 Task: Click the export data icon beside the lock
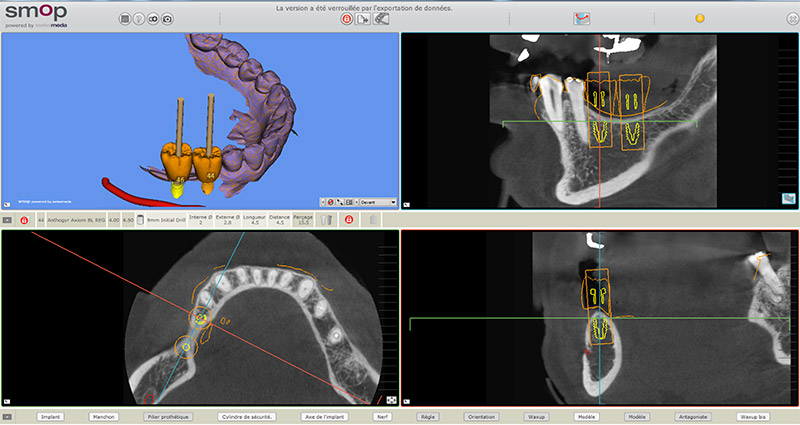pos(364,19)
